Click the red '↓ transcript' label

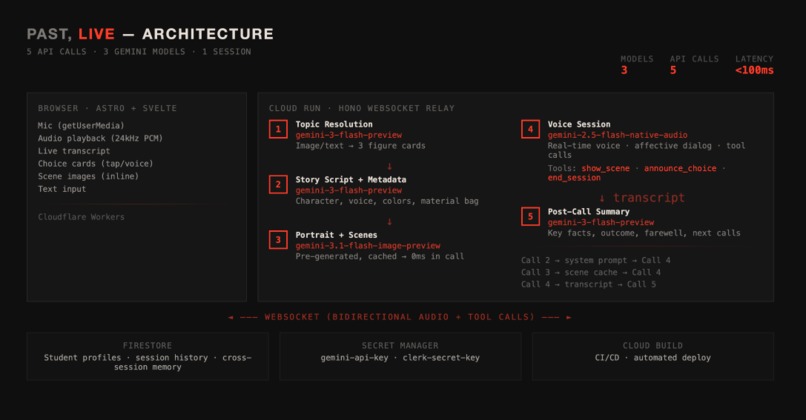tap(642, 198)
